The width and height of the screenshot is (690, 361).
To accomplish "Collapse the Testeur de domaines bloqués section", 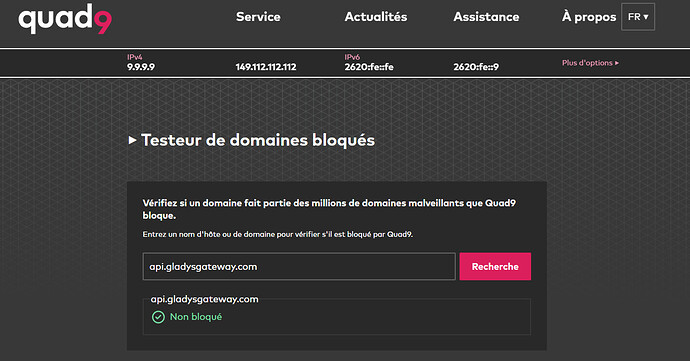I will click(132, 140).
